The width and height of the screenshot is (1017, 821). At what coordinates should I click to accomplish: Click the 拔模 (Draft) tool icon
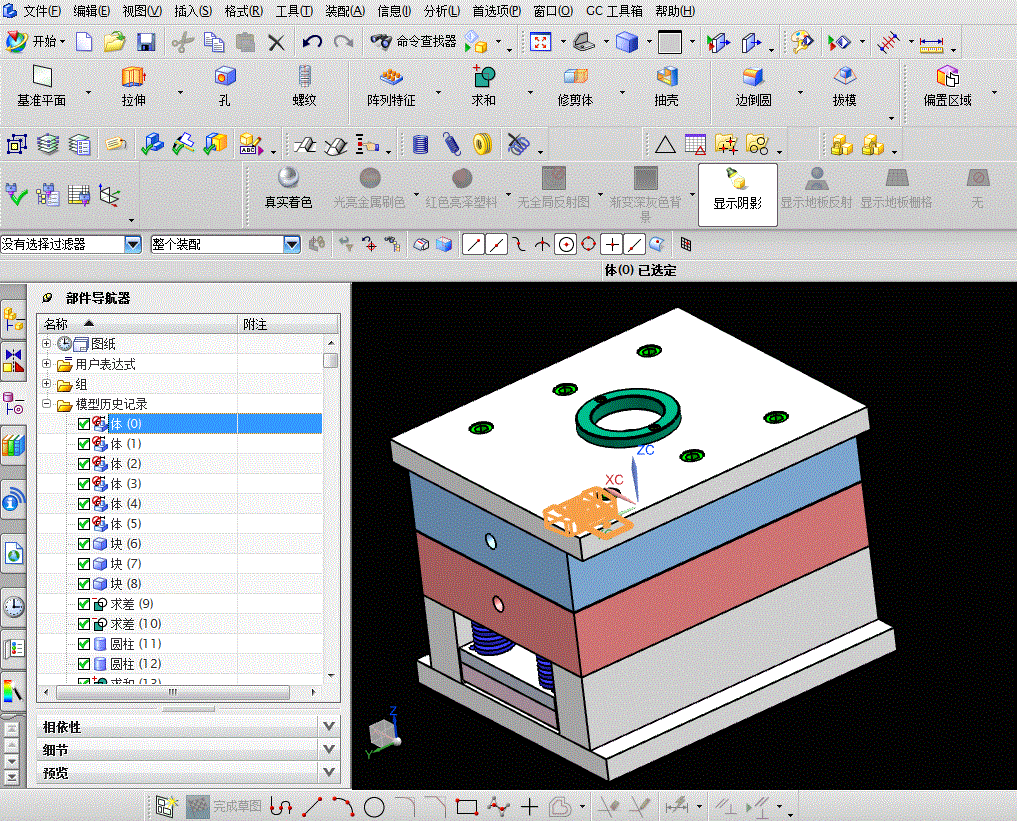[x=844, y=78]
